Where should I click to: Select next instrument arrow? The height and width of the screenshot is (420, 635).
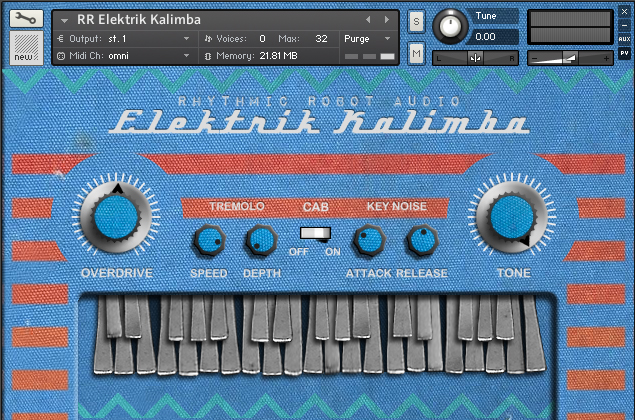[x=387, y=19]
